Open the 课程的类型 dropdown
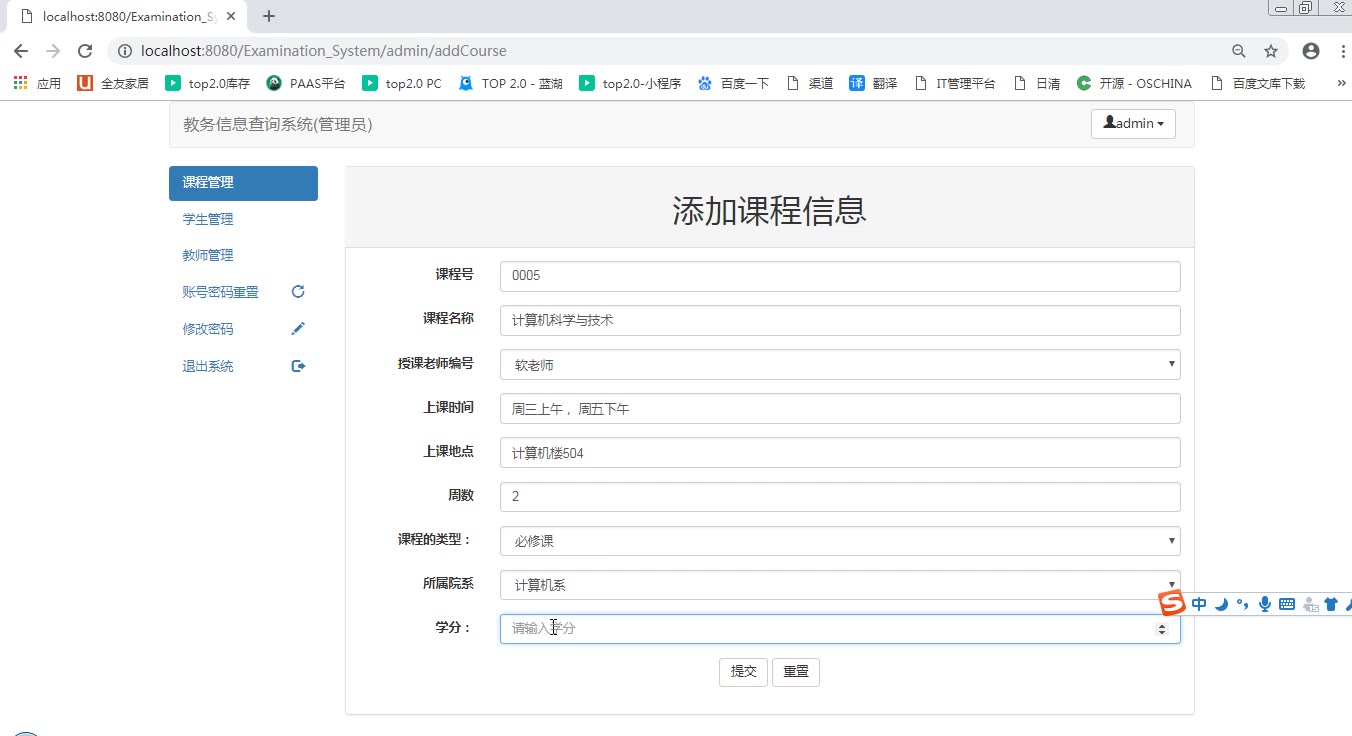1352x736 pixels. point(840,541)
